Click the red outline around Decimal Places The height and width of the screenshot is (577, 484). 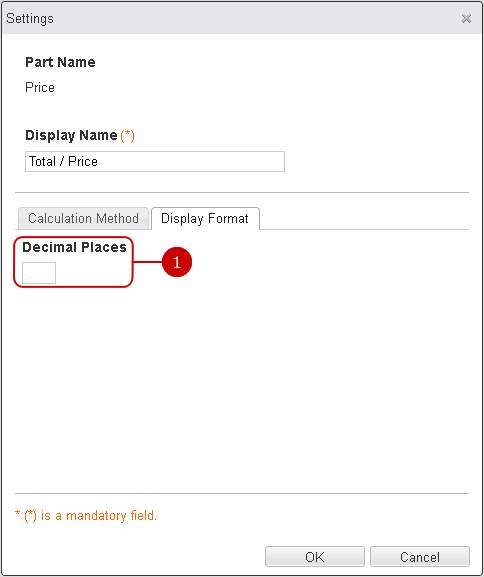pos(73,237)
